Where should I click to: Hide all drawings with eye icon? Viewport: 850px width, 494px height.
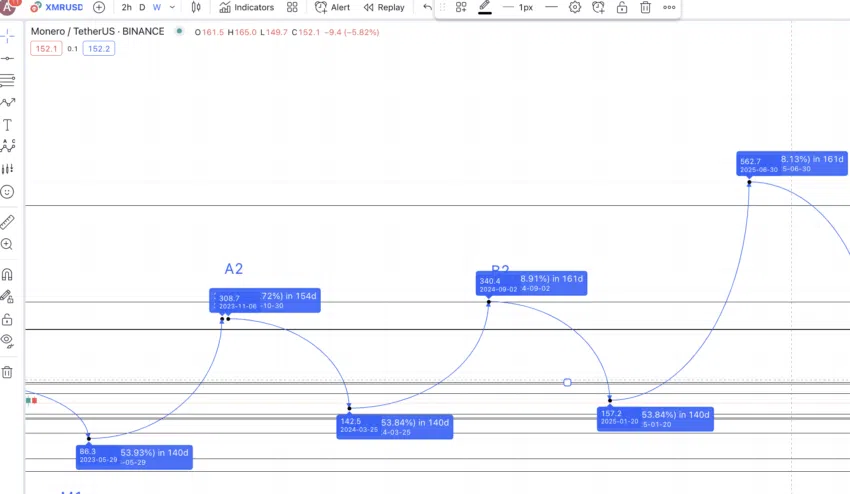pyautogui.click(x=8, y=340)
